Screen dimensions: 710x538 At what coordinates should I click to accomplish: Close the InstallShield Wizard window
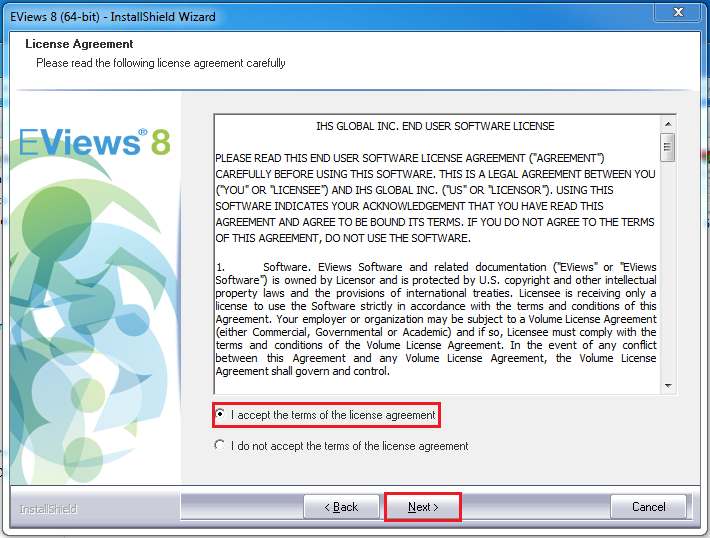coord(678,12)
